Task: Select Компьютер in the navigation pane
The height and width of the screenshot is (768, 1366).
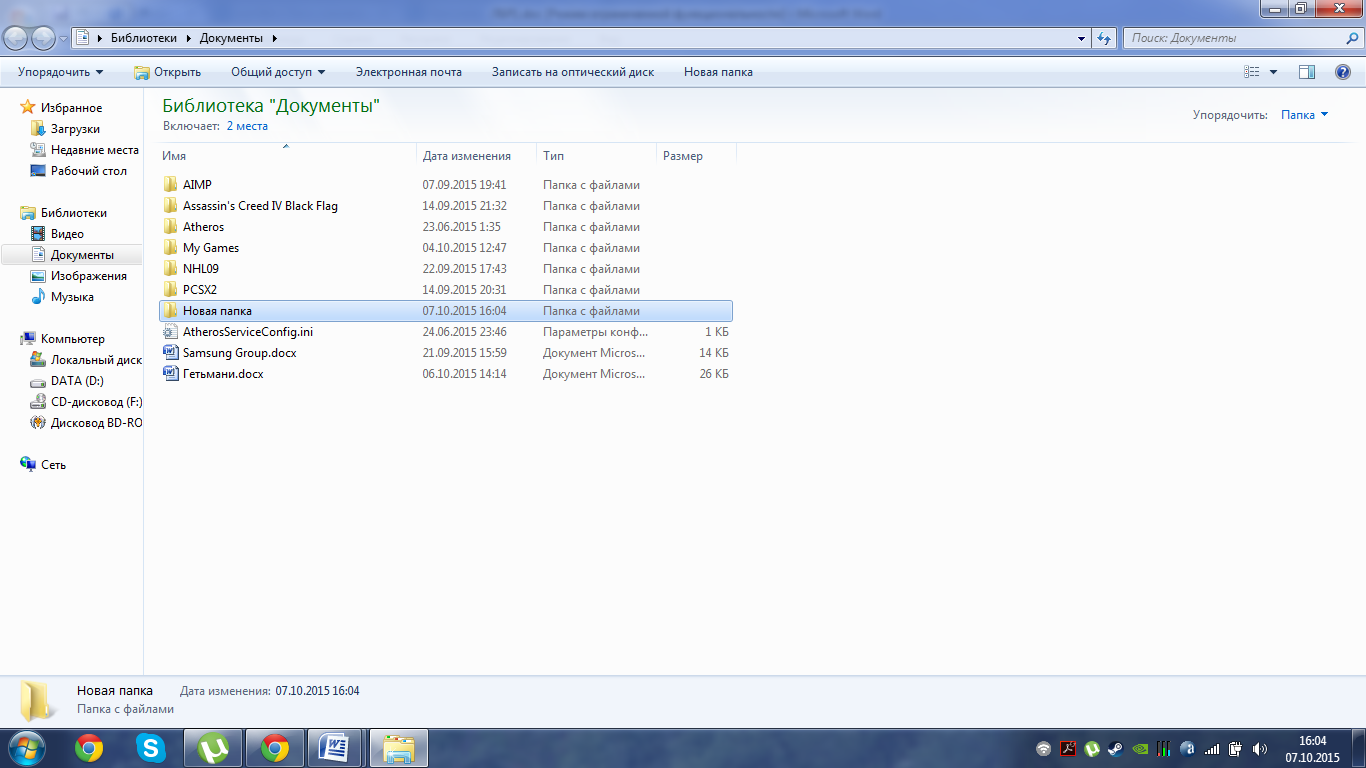Action: [72, 339]
